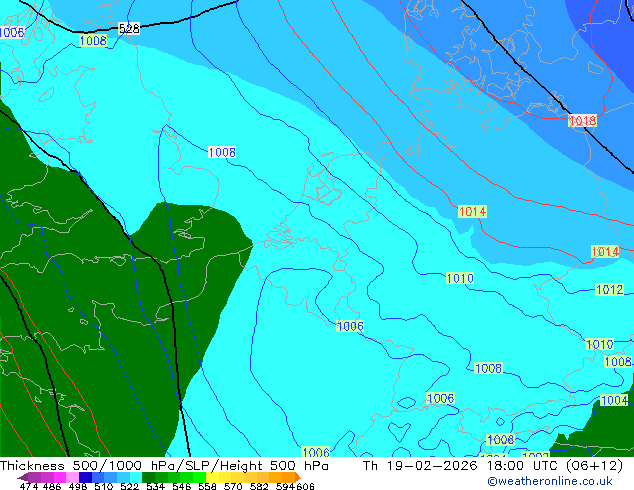The height and width of the screenshot is (490, 634).
Task: Click the '(06+12)' forecast run text
Action: 594,466
